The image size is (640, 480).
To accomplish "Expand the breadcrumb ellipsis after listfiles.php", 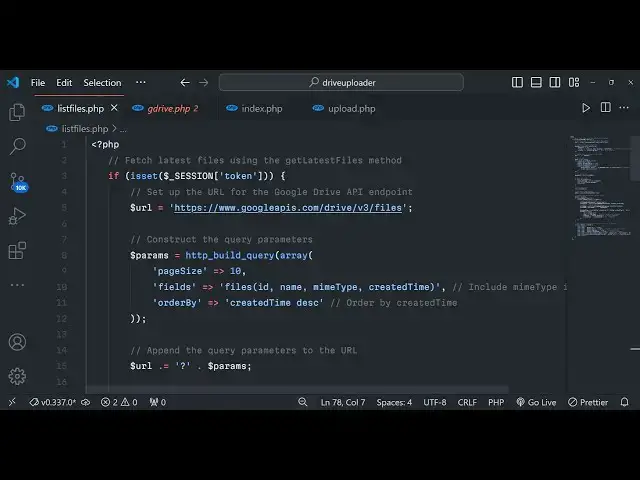I will (x=123, y=129).
